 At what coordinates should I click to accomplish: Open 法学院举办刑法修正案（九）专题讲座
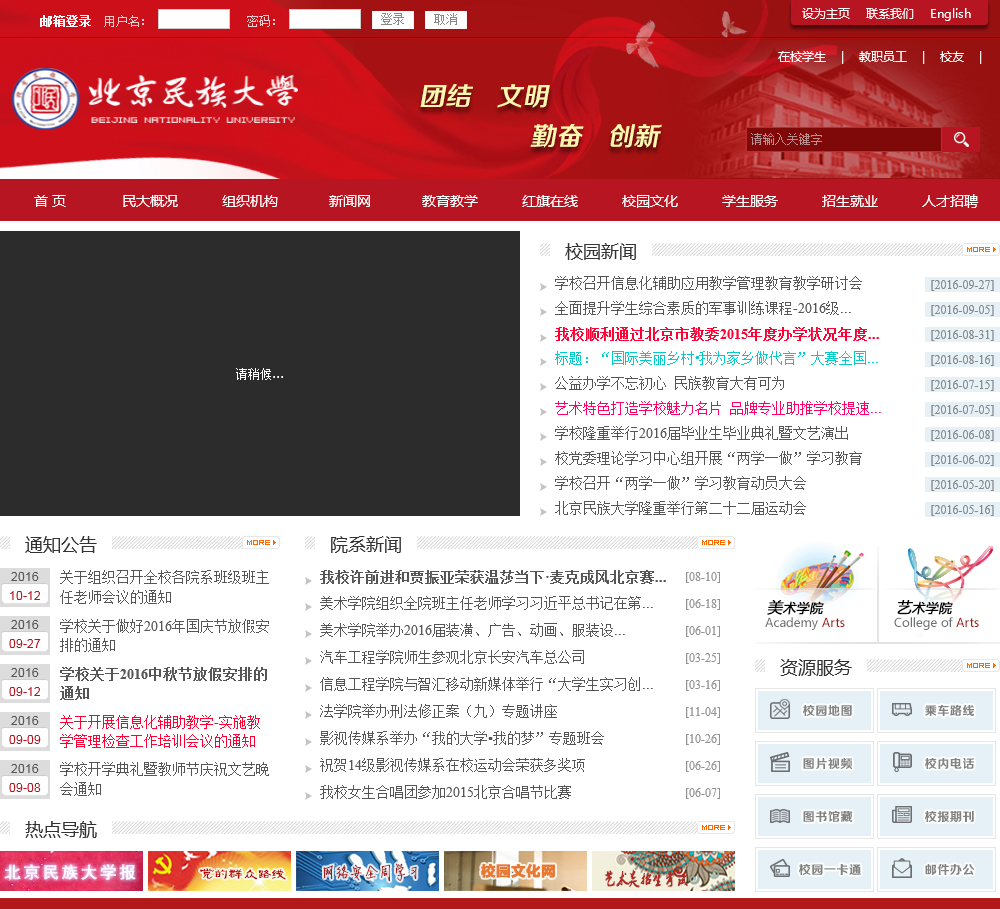(x=439, y=711)
